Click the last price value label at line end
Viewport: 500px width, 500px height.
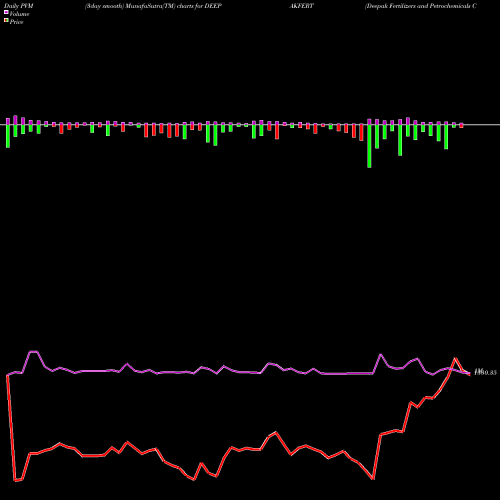tap(485, 372)
